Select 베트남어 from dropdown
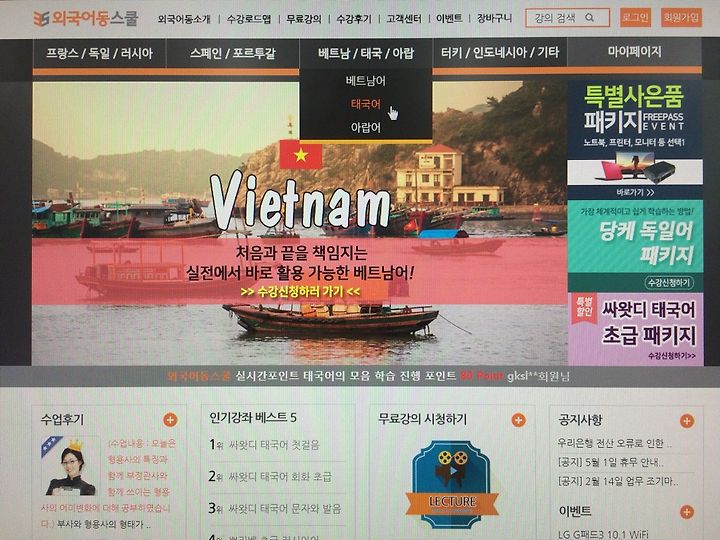The image size is (720, 540). 366,81
